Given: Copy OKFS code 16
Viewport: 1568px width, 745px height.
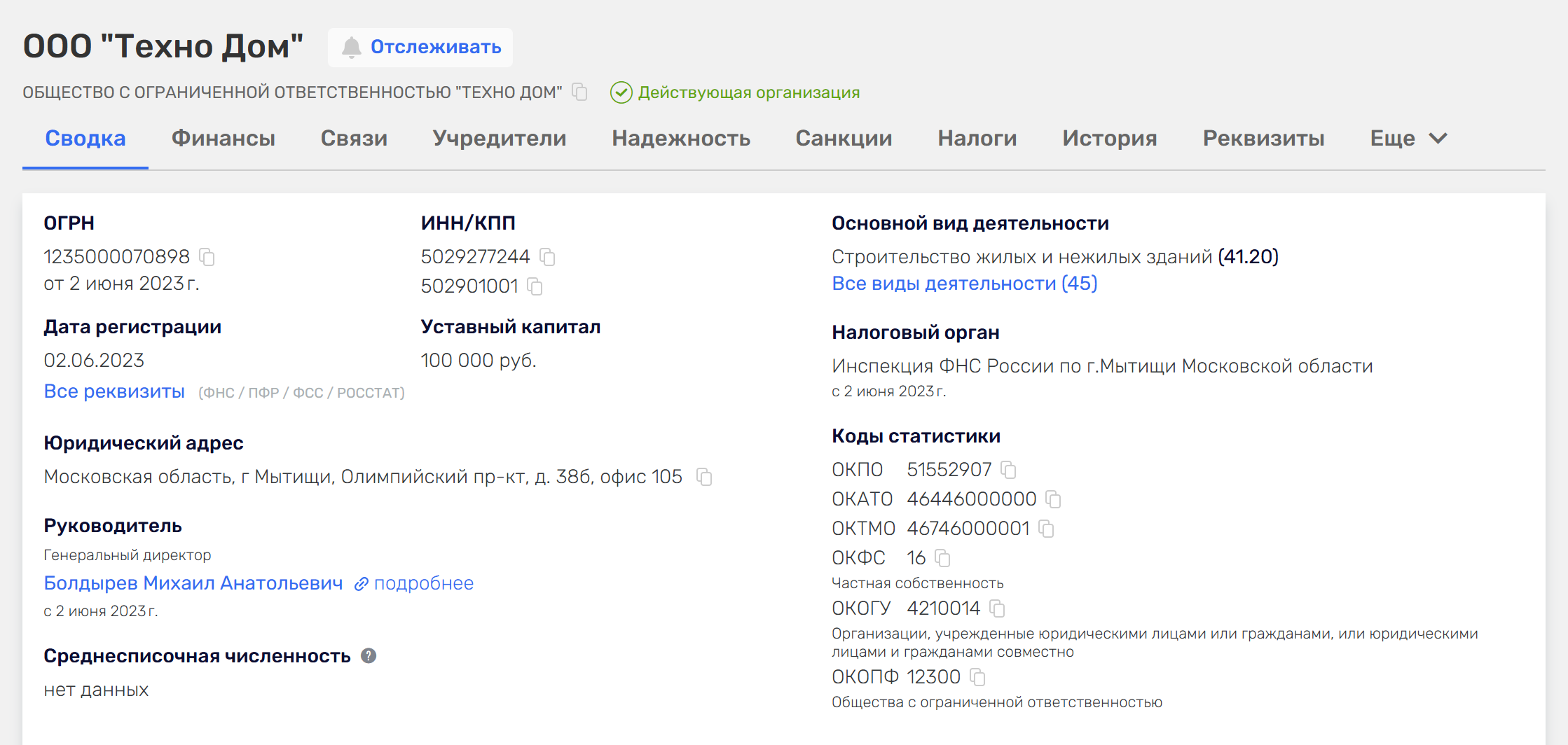Looking at the screenshot, I should click(x=942, y=558).
